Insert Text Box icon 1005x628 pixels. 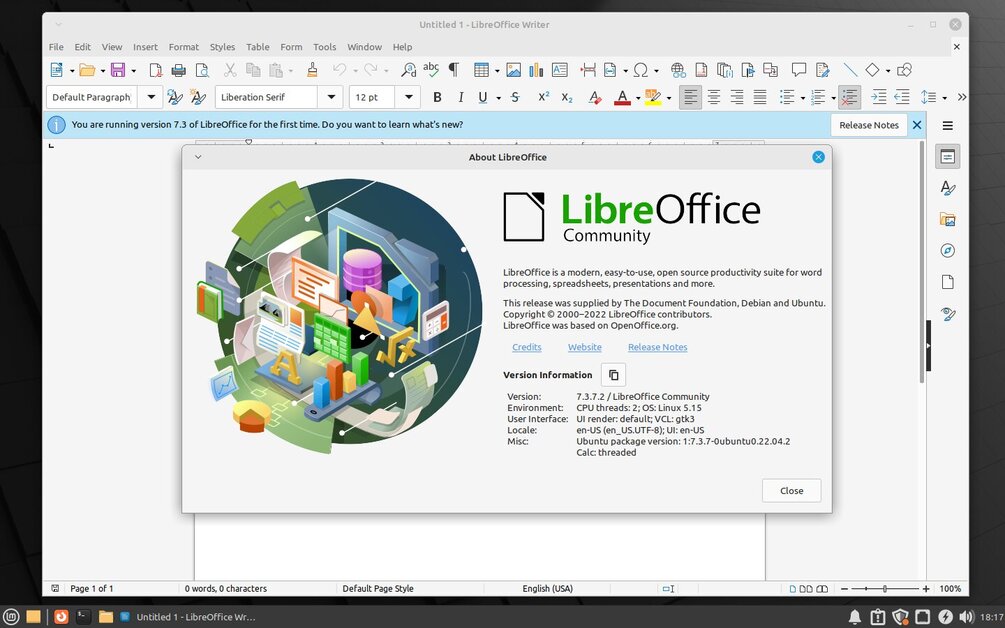pos(560,70)
